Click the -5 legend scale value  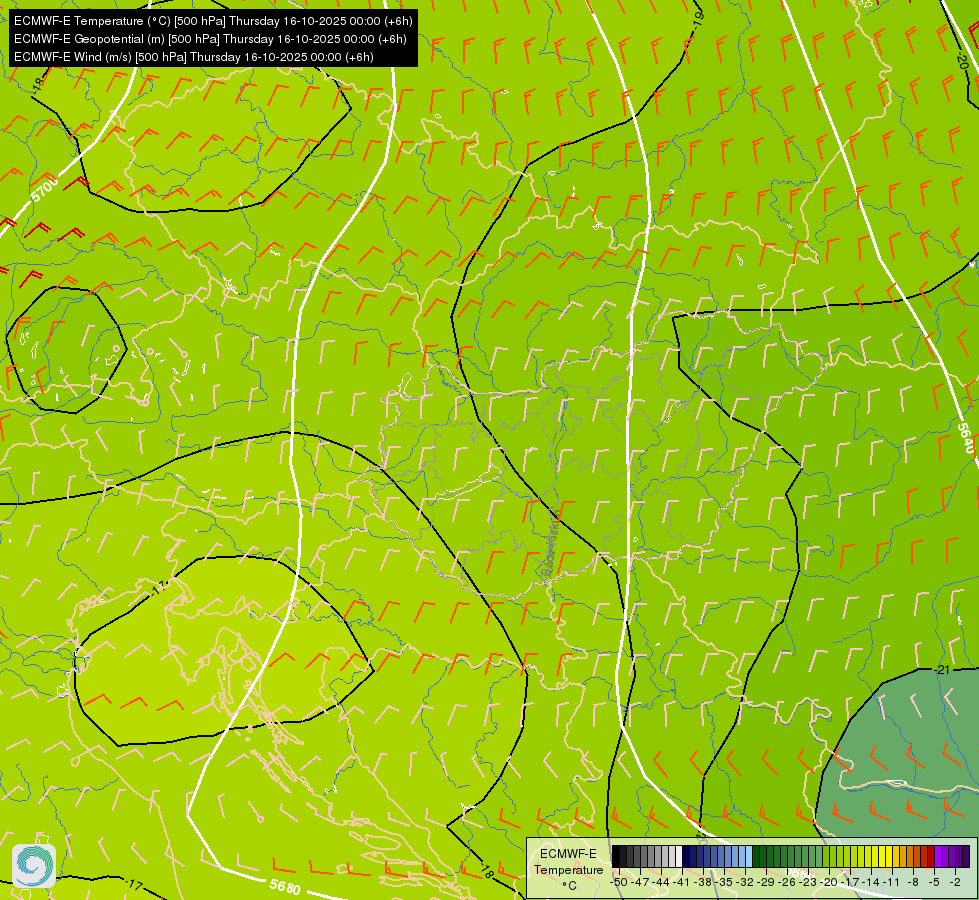[x=934, y=883]
